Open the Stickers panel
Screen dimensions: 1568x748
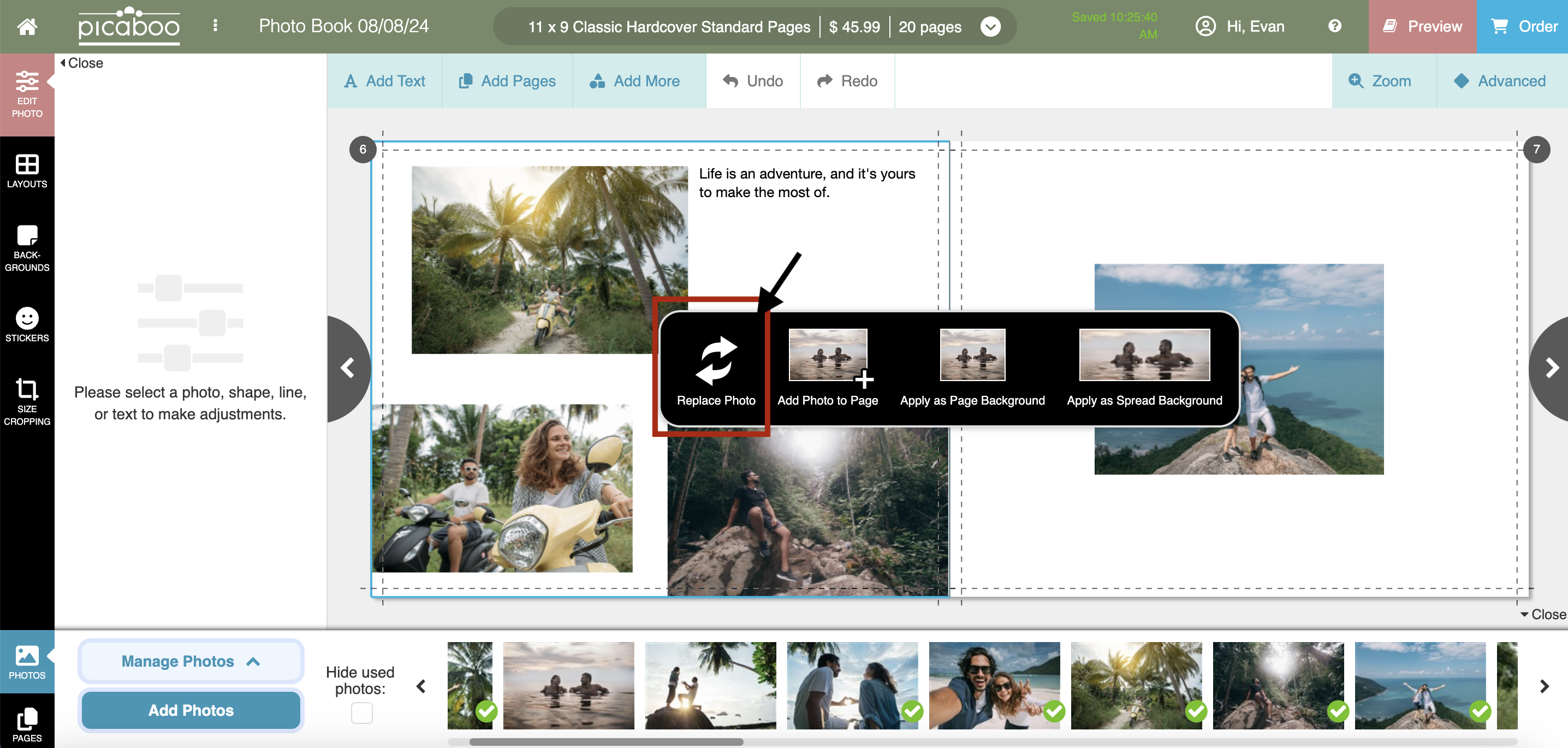pyautogui.click(x=27, y=325)
